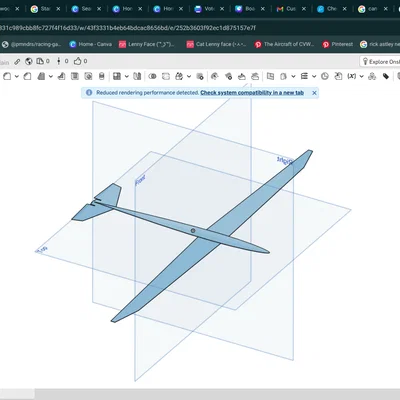This screenshot has width=400, height=400.
Task: Select the Right plane label in viewport
Action: [x=284, y=161]
